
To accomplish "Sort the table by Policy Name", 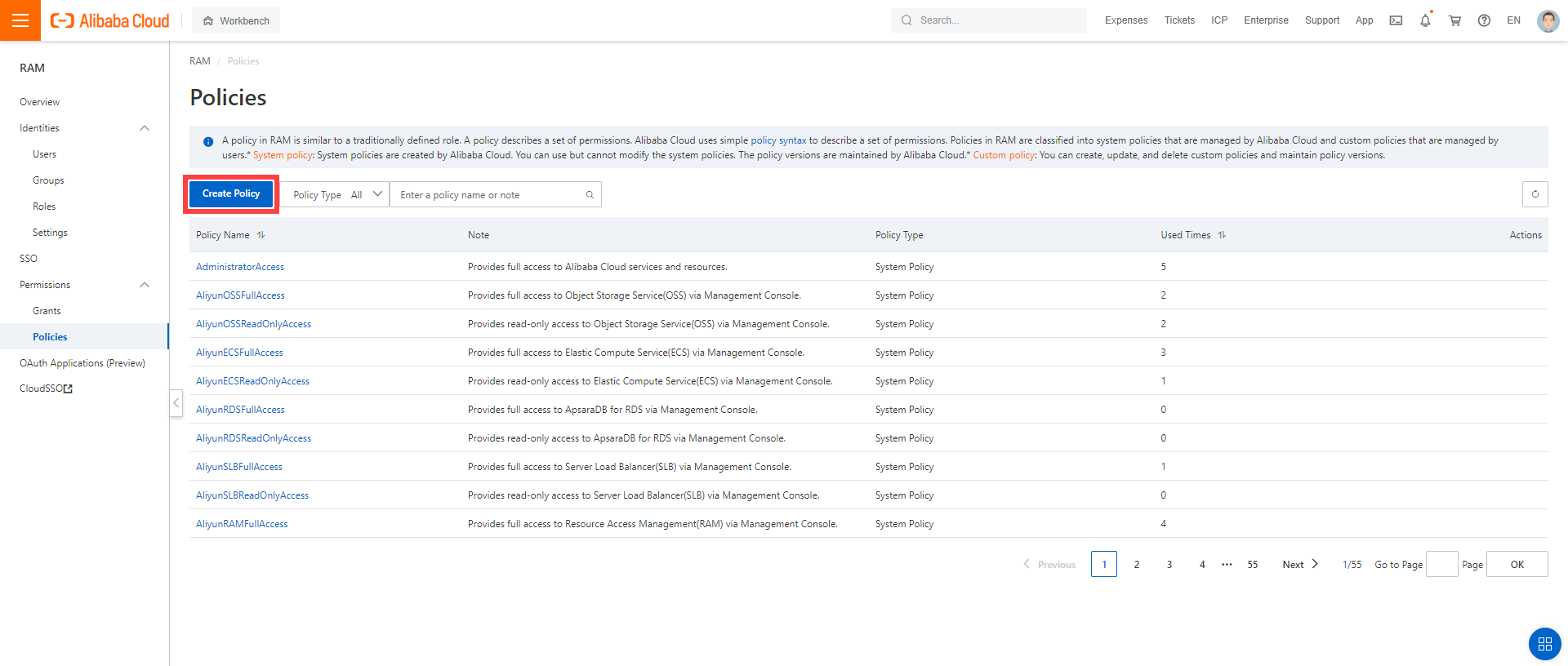I will pyautogui.click(x=261, y=235).
